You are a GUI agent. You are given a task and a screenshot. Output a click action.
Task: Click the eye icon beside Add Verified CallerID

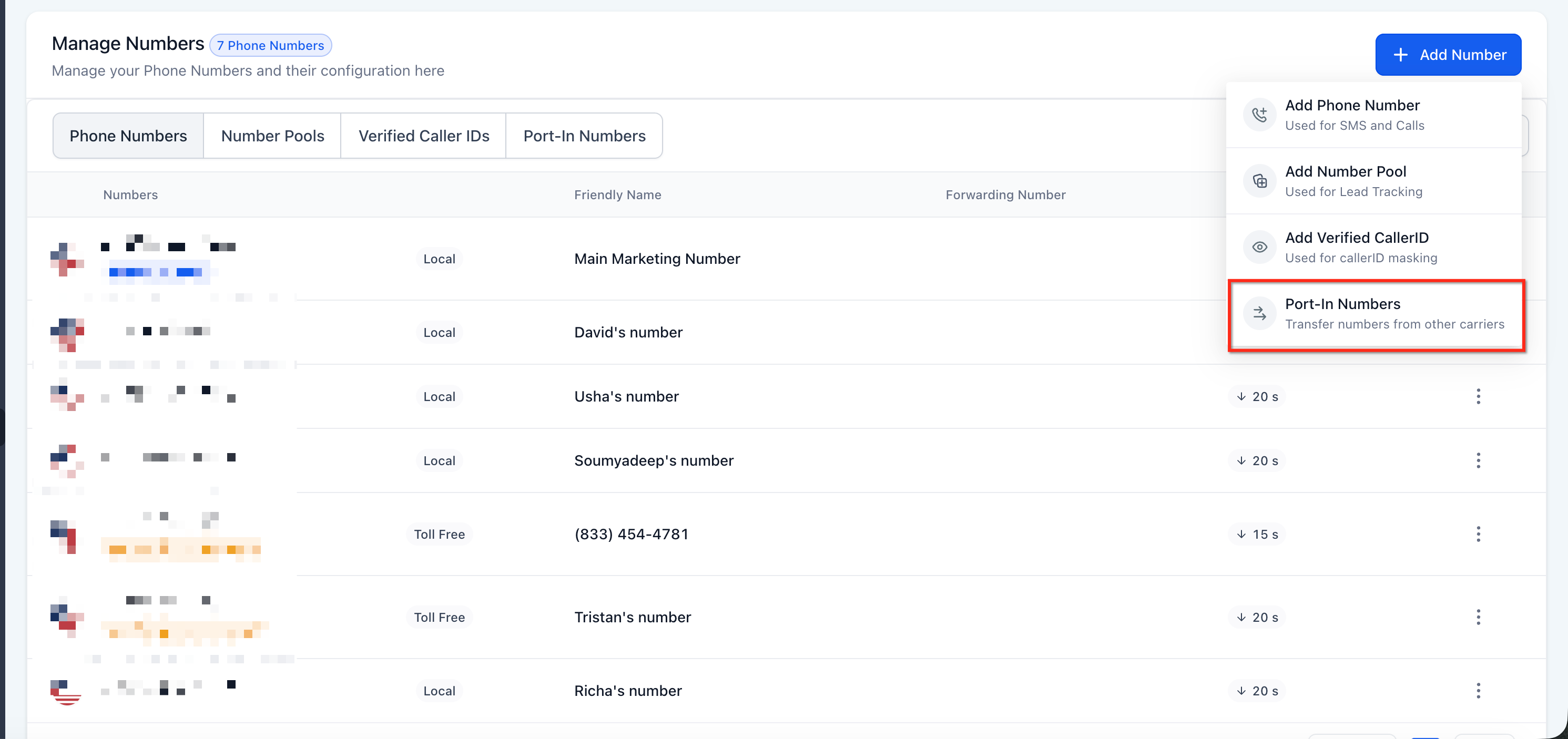point(1259,247)
